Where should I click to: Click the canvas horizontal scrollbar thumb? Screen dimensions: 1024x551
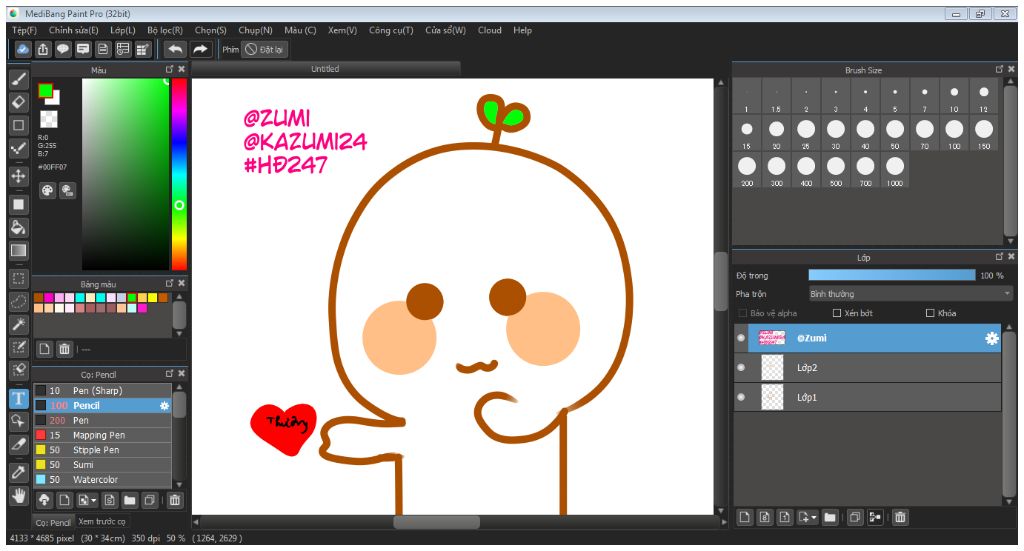[x=436, y=522]
